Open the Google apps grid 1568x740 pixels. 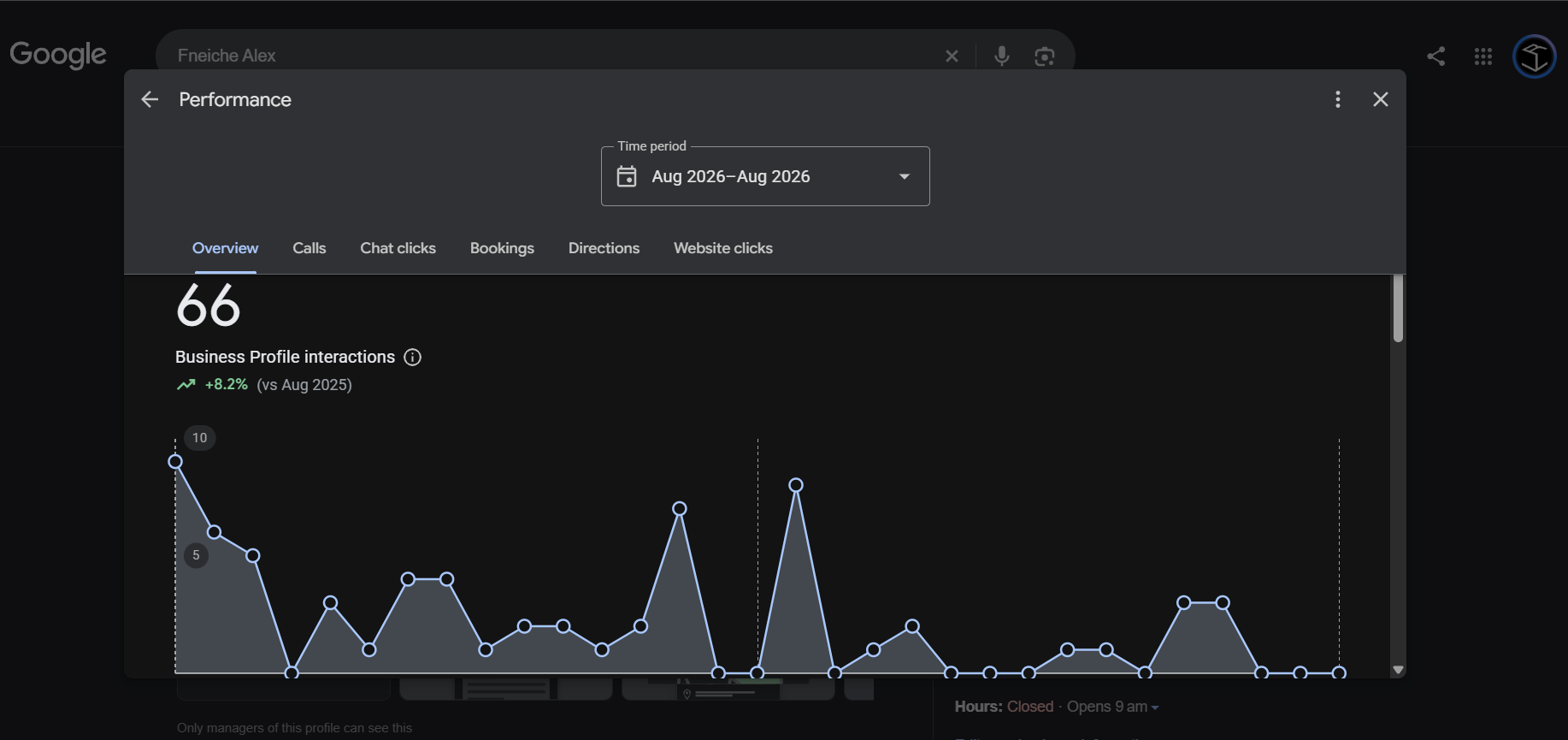(x=1483, y=56)
